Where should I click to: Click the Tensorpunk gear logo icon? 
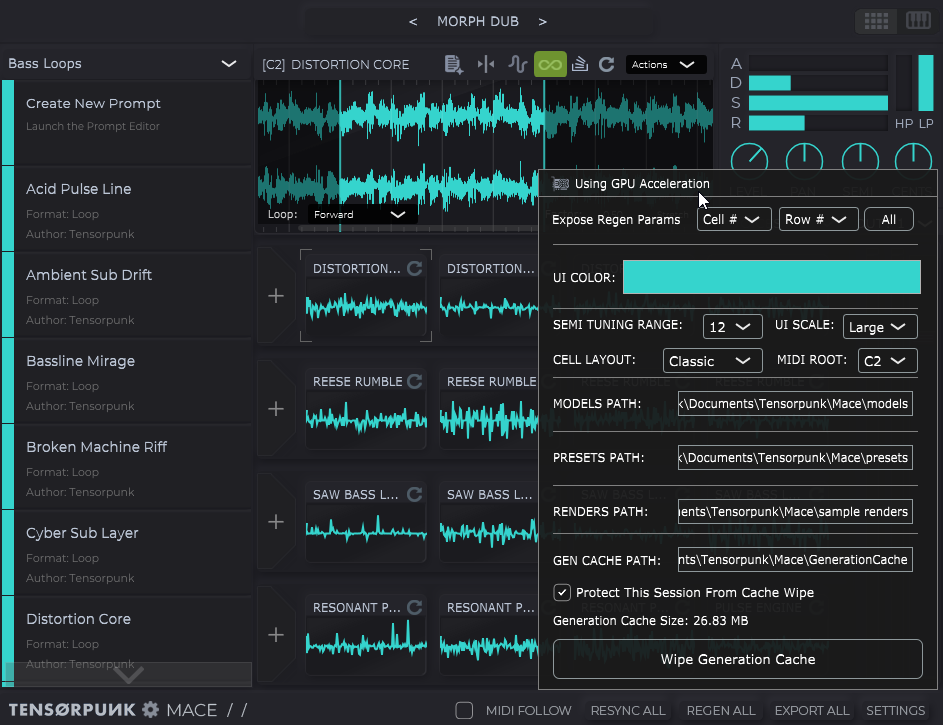tap(150, 710)
